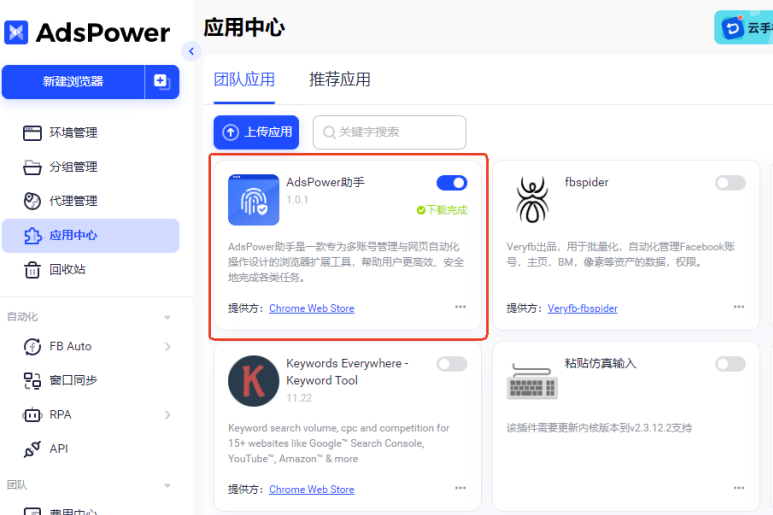Image resolution: width=773 pixels, height=515 pixels.
Task: Click the Keywords Everywhere K app icon
Action: (x=253, y=381)
